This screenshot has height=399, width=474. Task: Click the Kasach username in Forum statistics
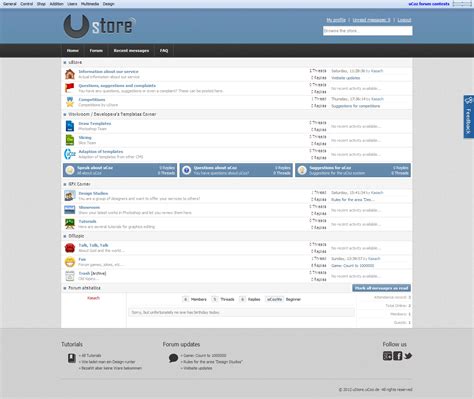(x=93, y=298)
